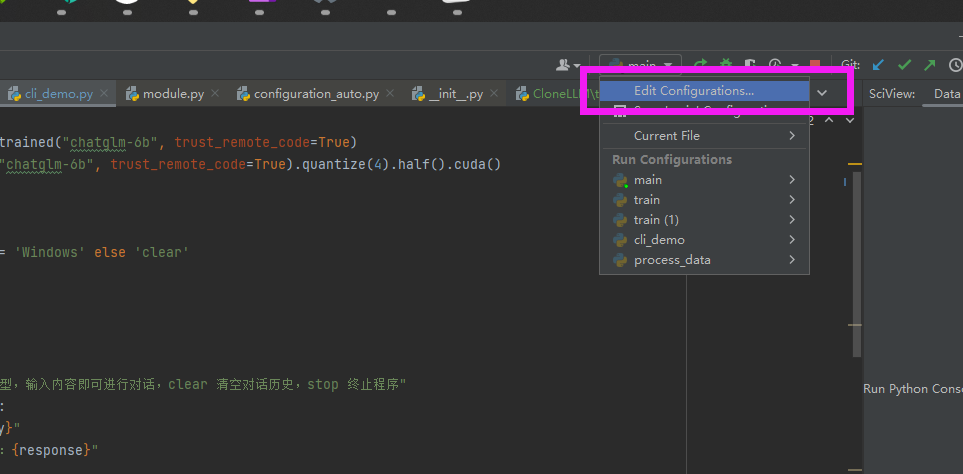Open the main run configuration selector
963x474 pixels.
641,64
